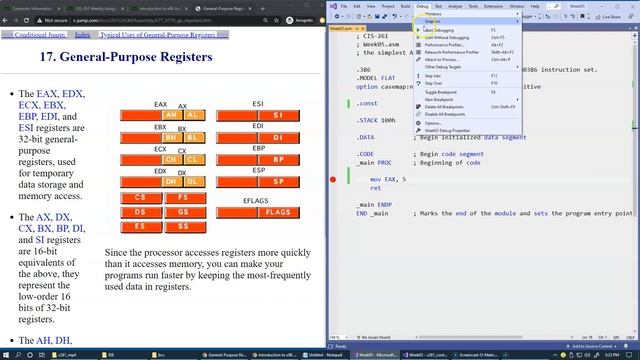Open a new browser tab
This screenshot has height=360, width=640.
click(262, 8)
